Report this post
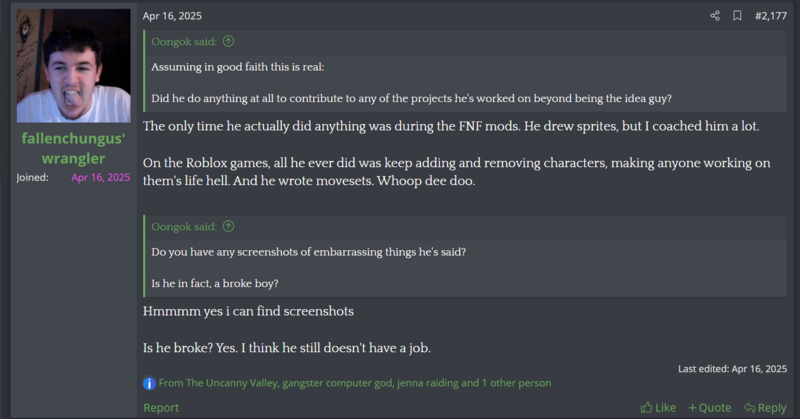The height and width of the screenshot is (419, 800). 161,407
